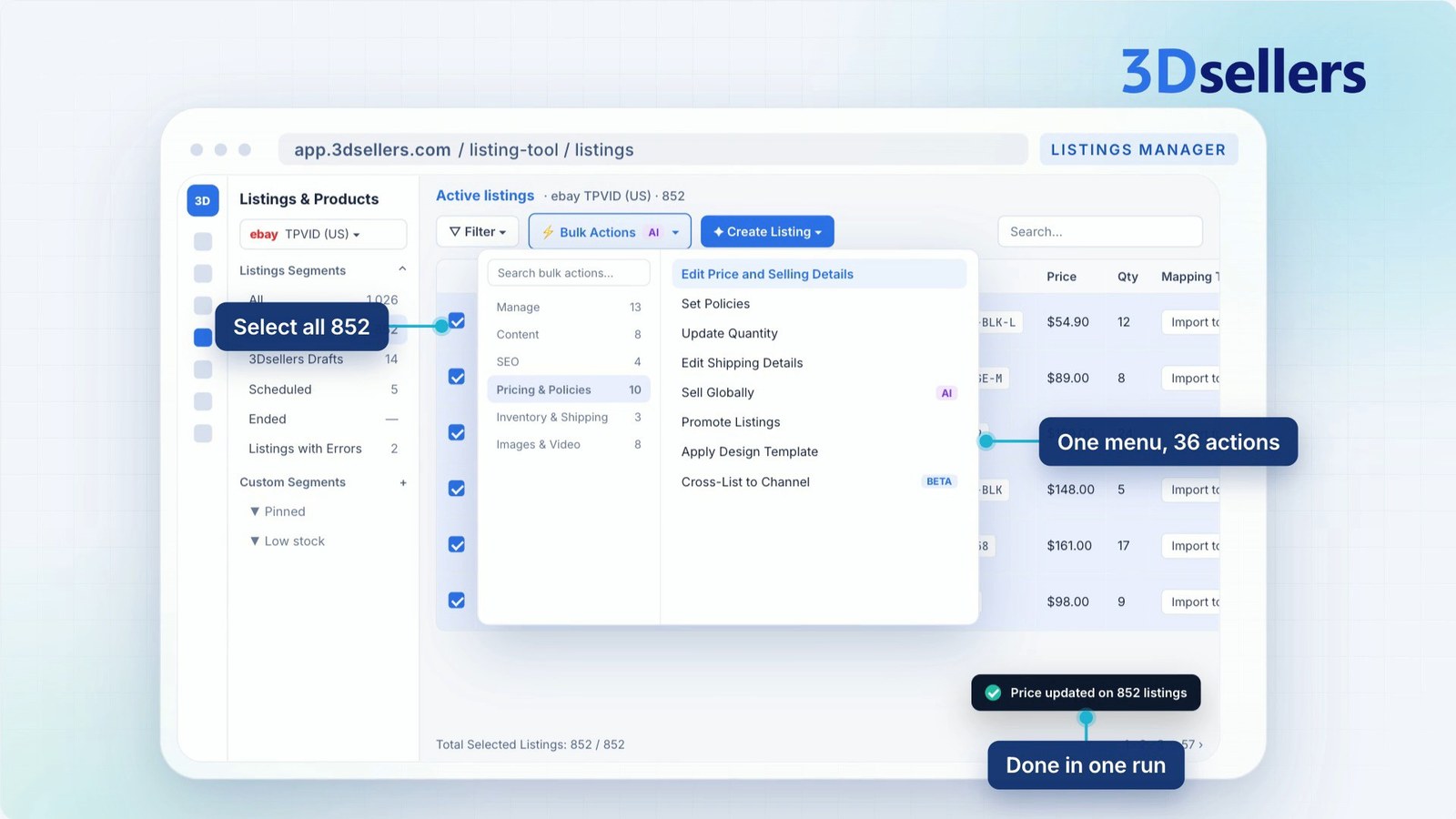Open the Ended listings segment
Screen dimensions: 1456x819
pyautogui.click(x=323, y=420)
